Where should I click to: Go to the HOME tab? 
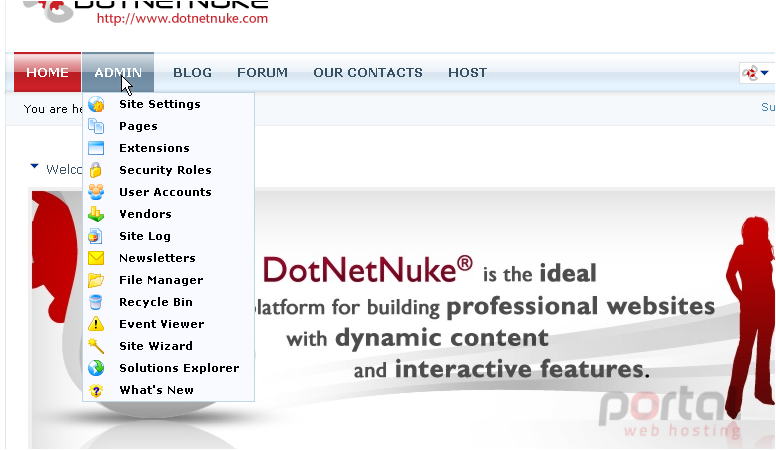(47, 72)
